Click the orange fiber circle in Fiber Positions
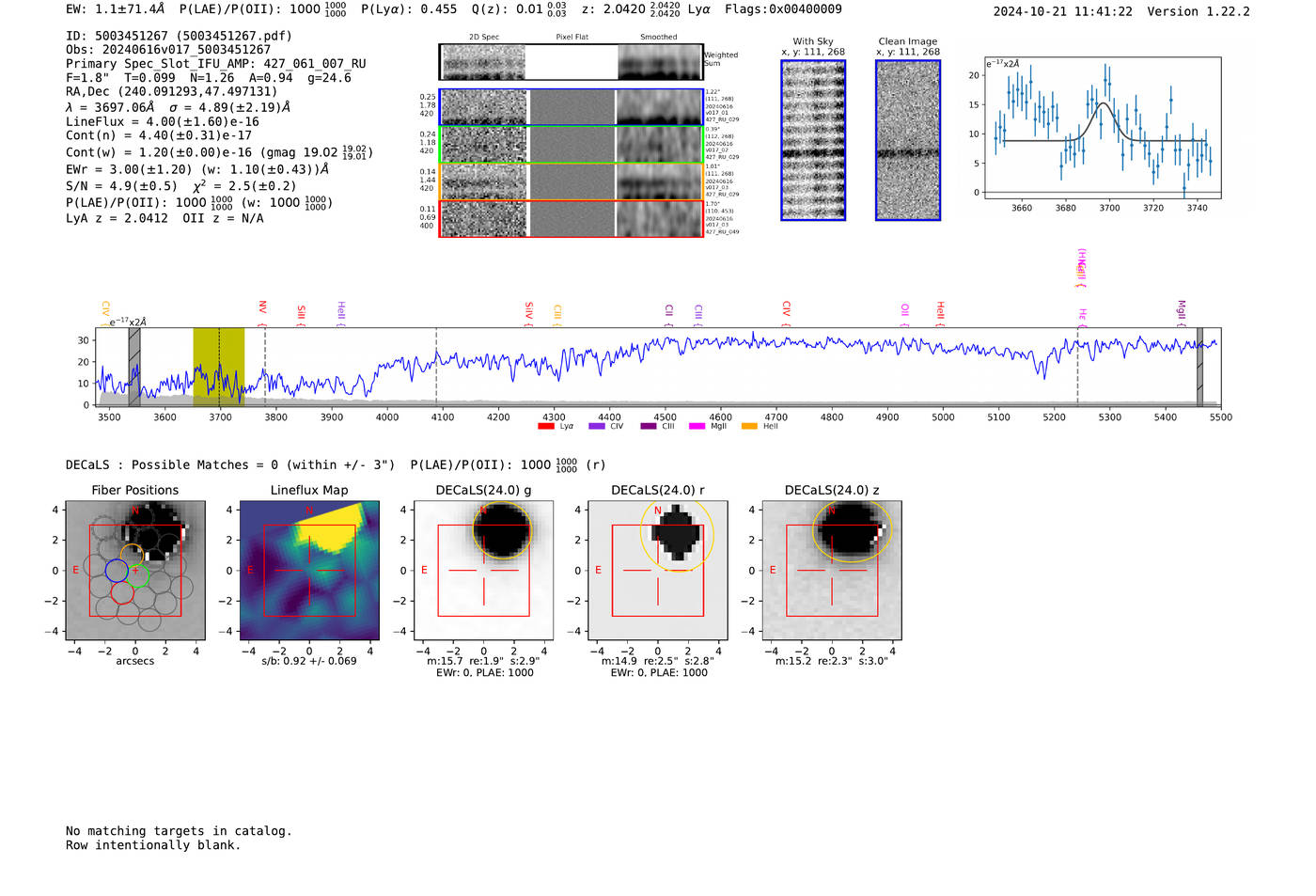 [132, 555]
